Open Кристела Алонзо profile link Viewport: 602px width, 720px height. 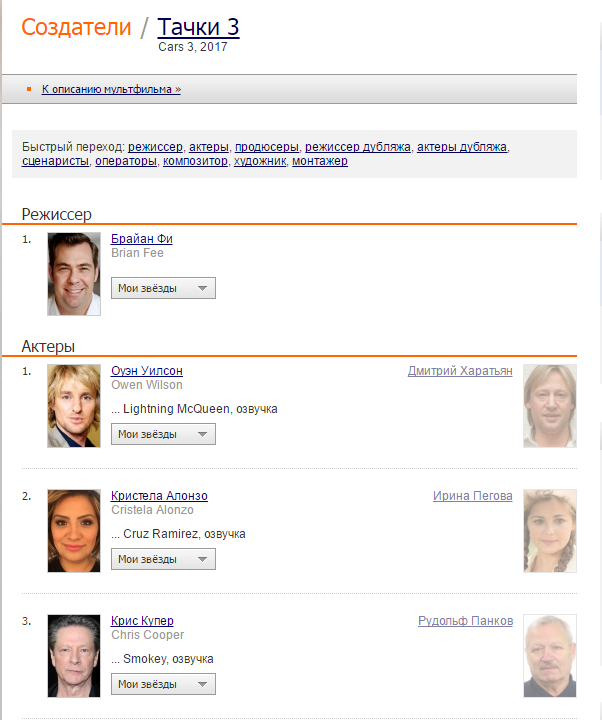point(159,496)
